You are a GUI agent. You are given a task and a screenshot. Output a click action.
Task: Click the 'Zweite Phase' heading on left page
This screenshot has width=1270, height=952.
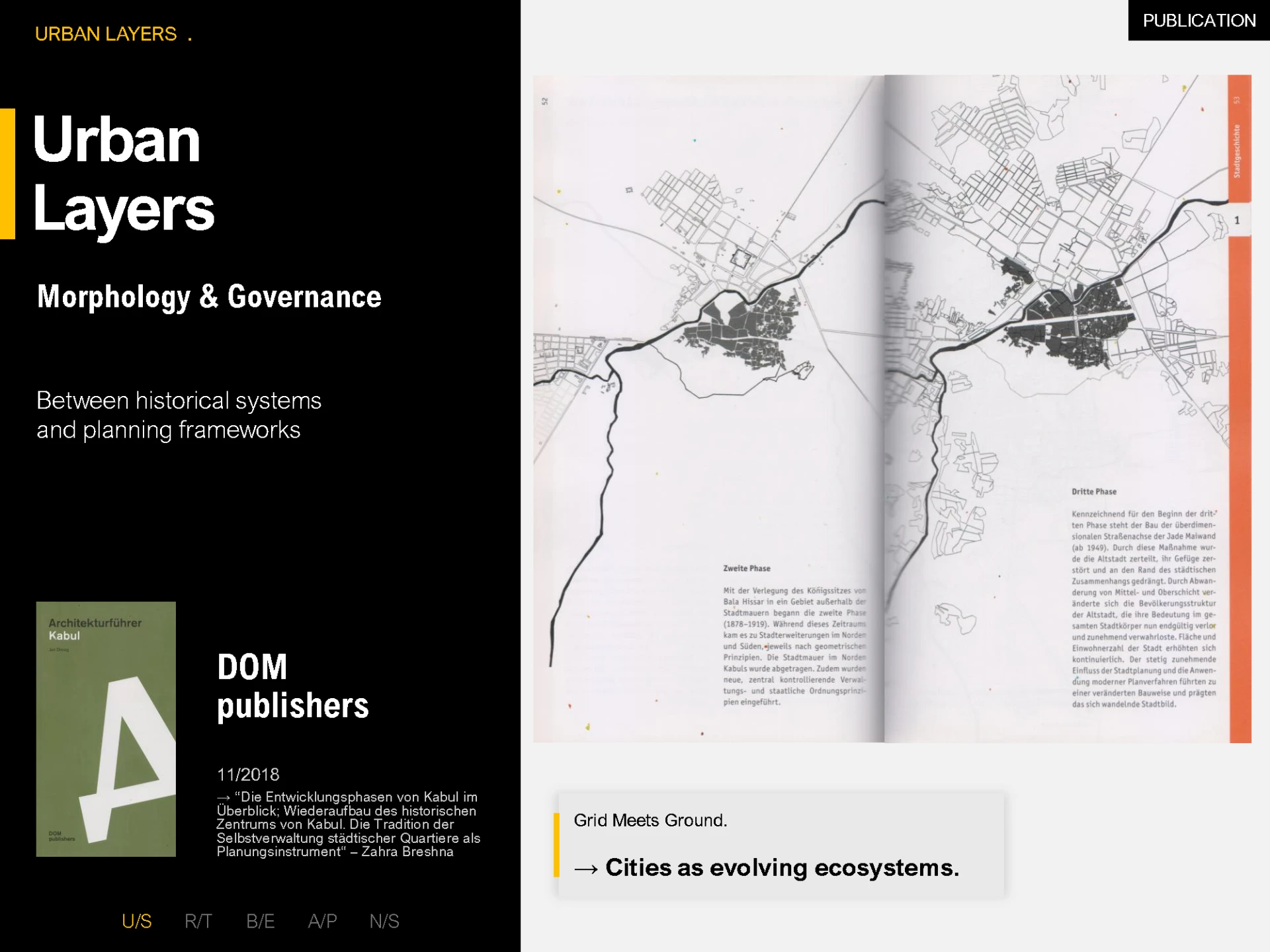(747, 569)
